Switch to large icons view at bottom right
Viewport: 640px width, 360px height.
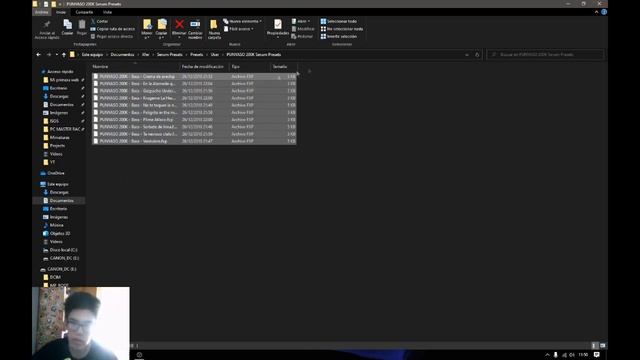click(603, 345)
